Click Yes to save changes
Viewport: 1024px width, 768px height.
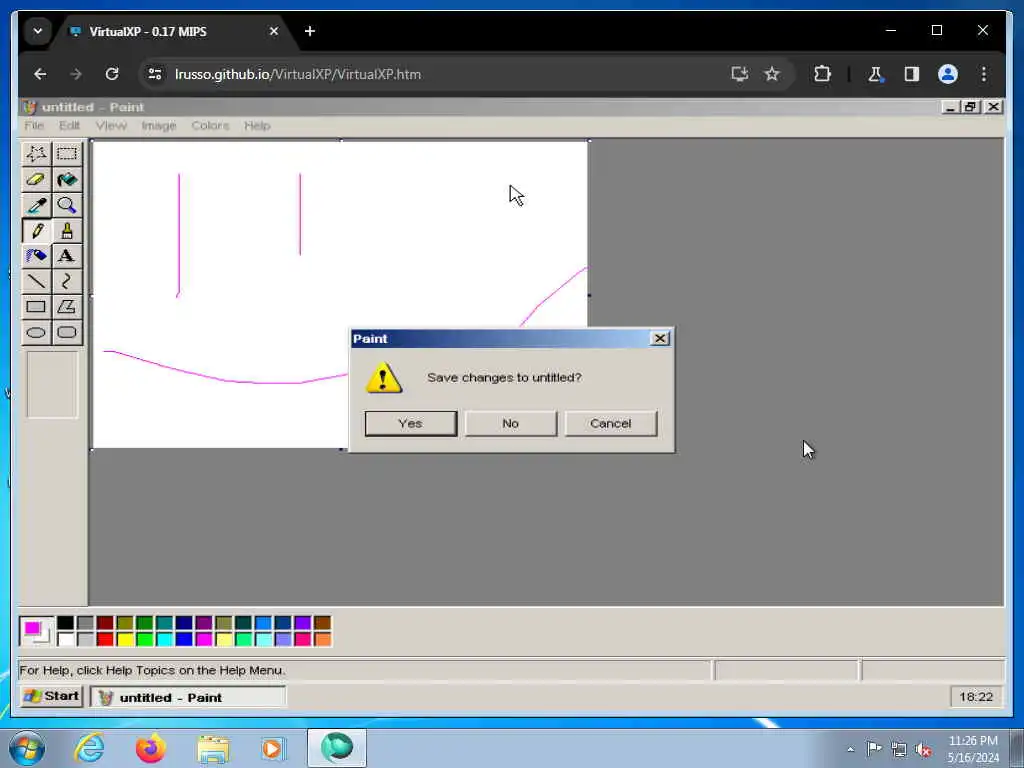(x=411, y=423)
